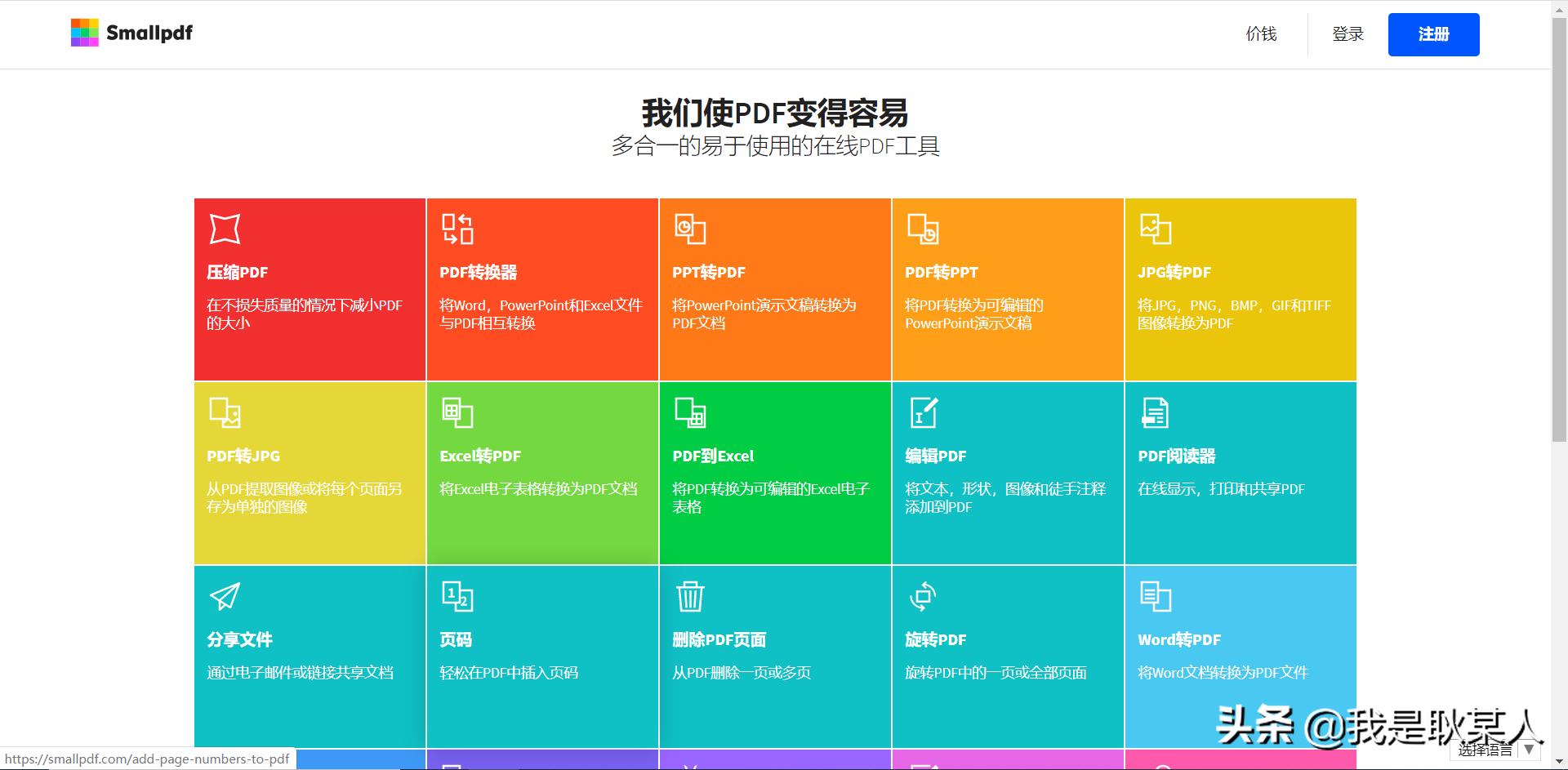Click the Smallpdf logo
The image size is (1568, 770).
click(131, 33)
